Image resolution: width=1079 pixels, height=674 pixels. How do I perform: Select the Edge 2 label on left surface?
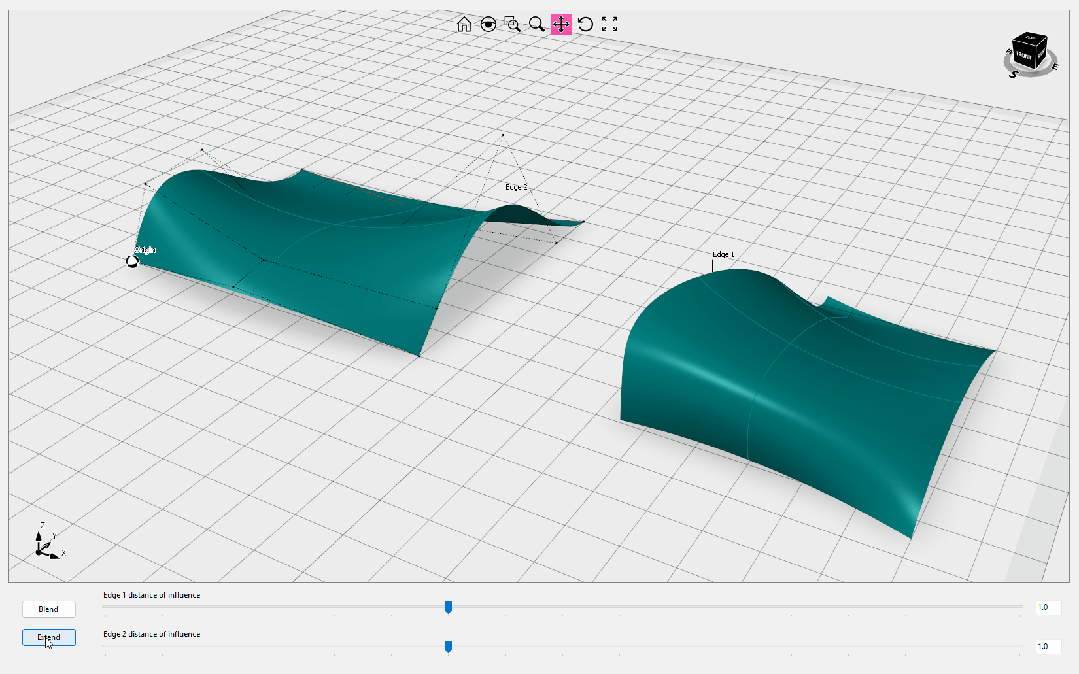(517, 187)
